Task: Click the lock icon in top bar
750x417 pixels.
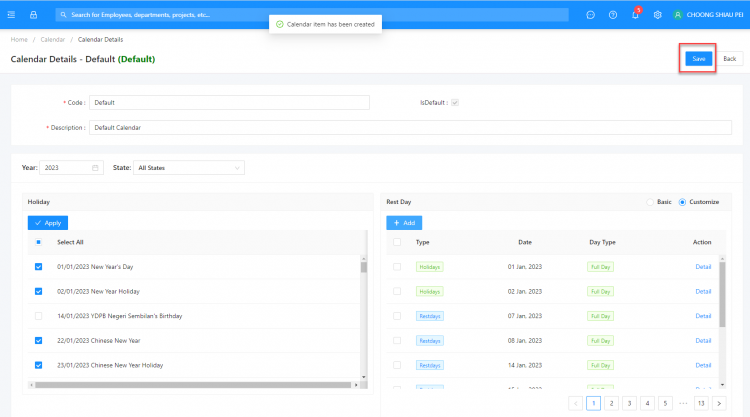Action: click(33, 15)
